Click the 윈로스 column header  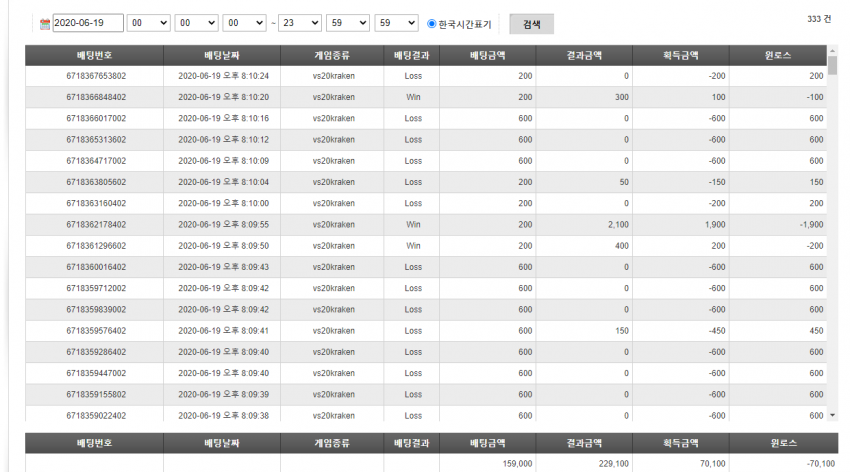coord(778,55)
